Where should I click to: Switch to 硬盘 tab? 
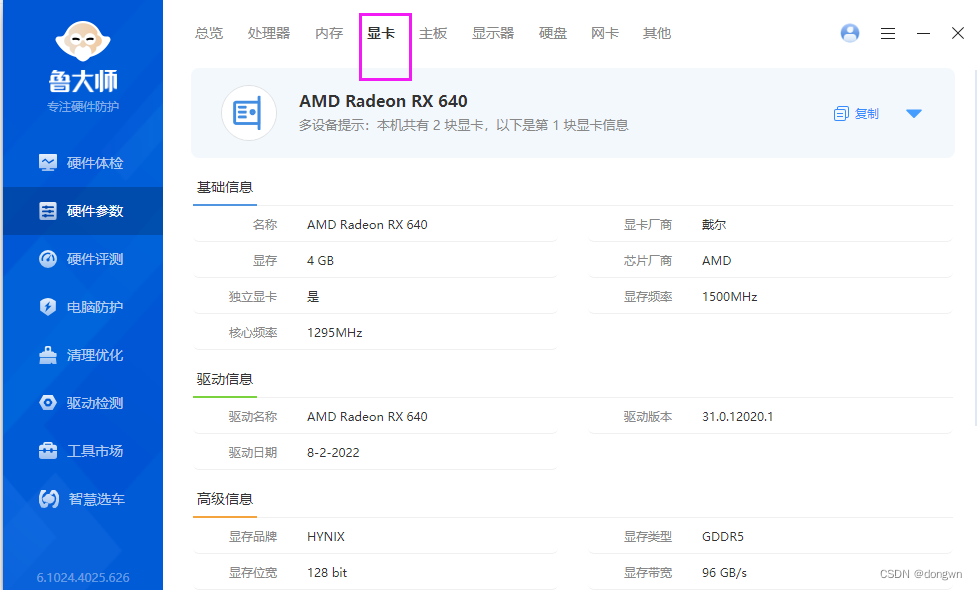pos(553,33)
